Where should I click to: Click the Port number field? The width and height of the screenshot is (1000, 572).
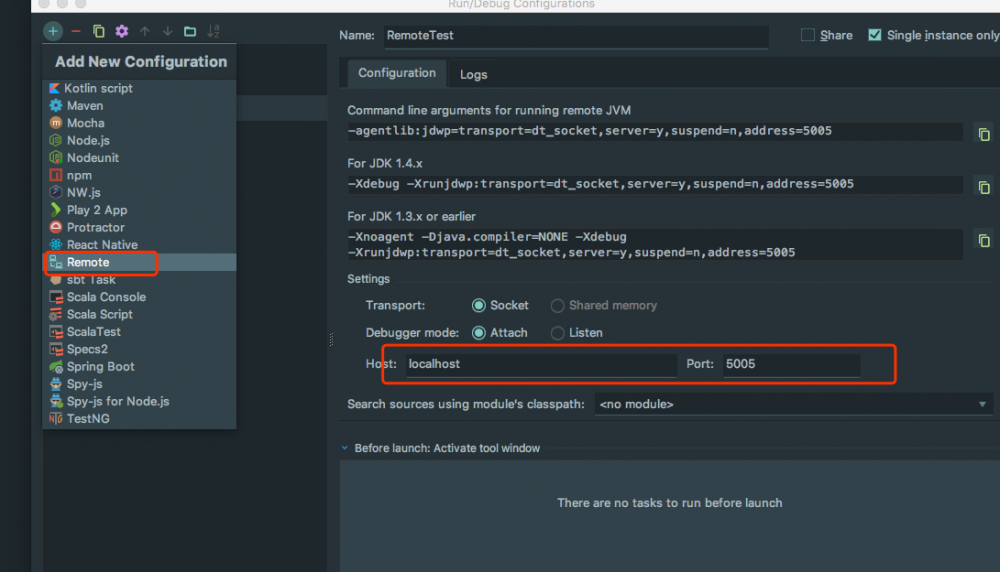click(x=790, y=365)
